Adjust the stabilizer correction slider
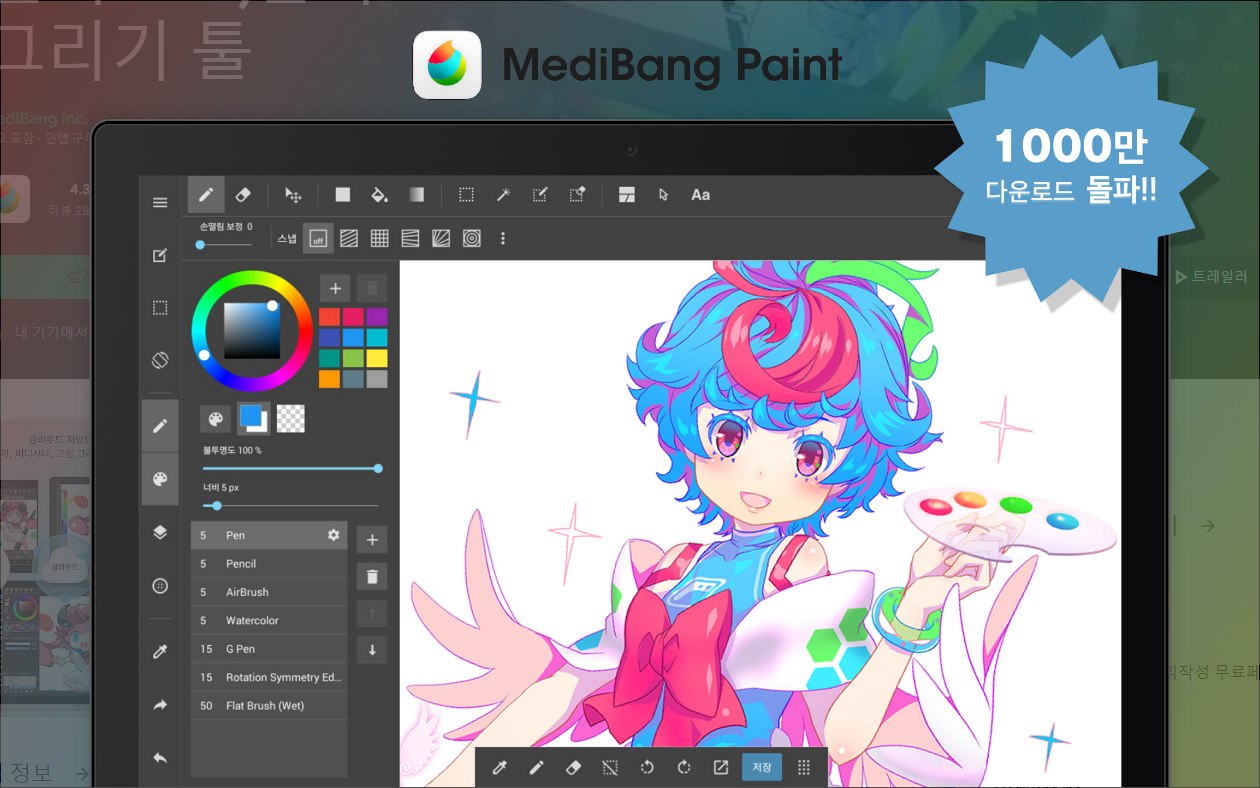Screen dimensions: 1260x788 (x=225, y=244)
